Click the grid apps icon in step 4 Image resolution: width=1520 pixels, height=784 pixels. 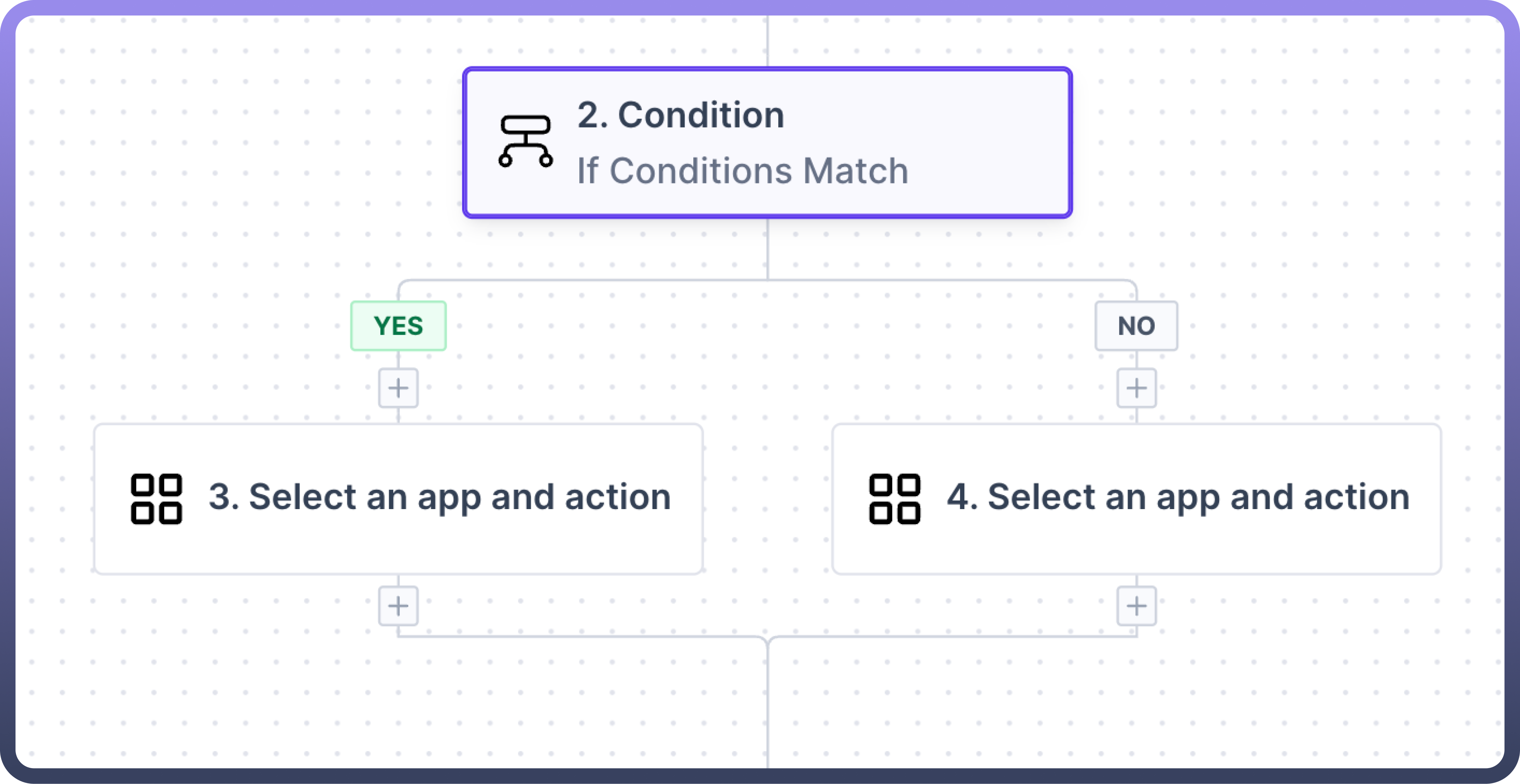[895, 499]
